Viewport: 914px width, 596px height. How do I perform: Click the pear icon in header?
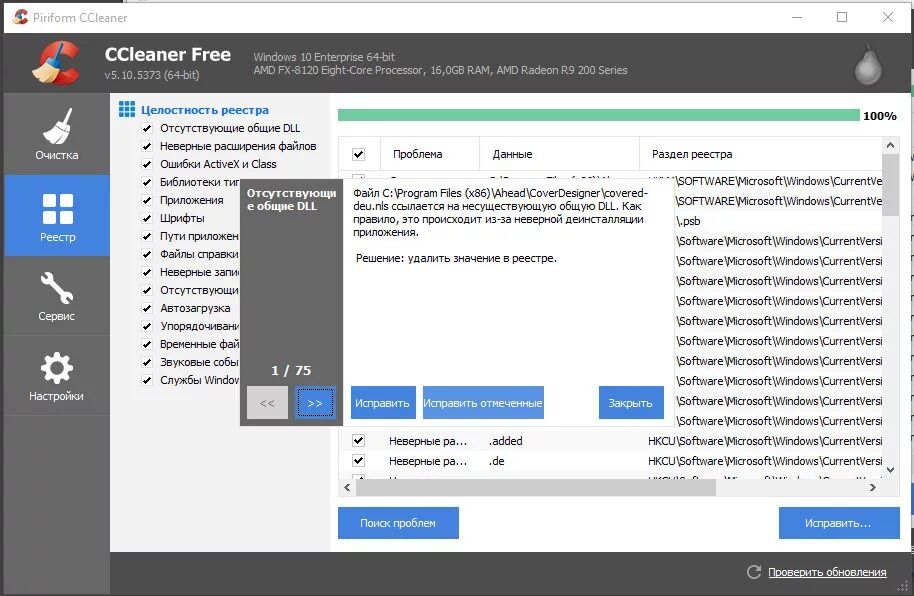click(x=868, y=65)
